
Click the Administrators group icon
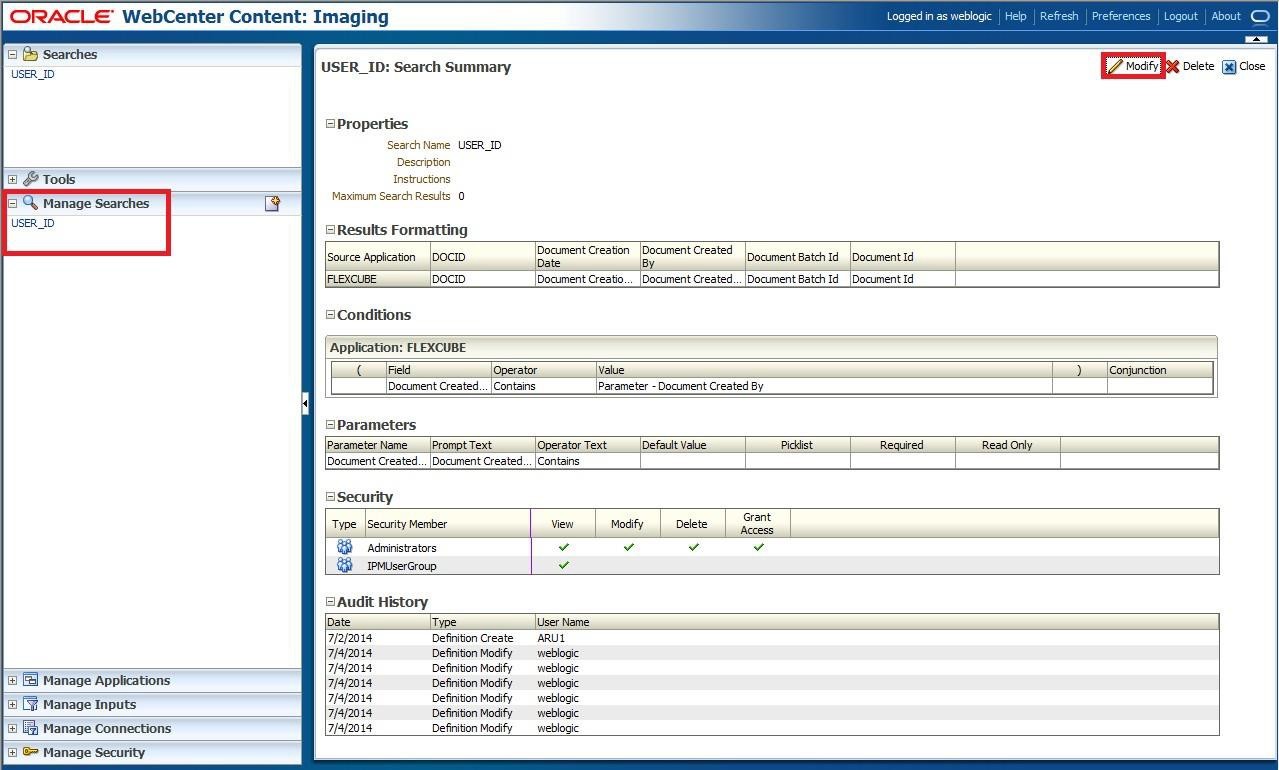coord(345,548)
